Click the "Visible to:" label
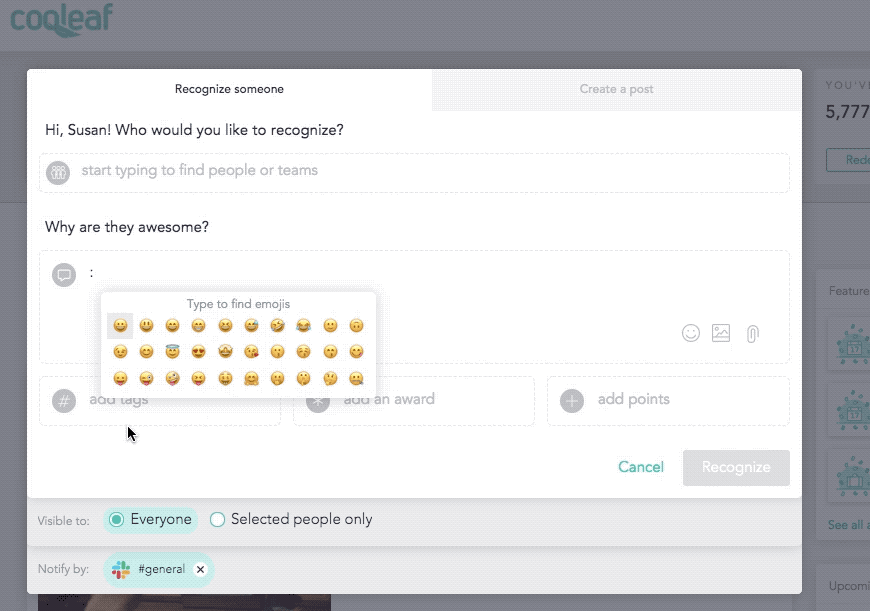 coord(63,521)
